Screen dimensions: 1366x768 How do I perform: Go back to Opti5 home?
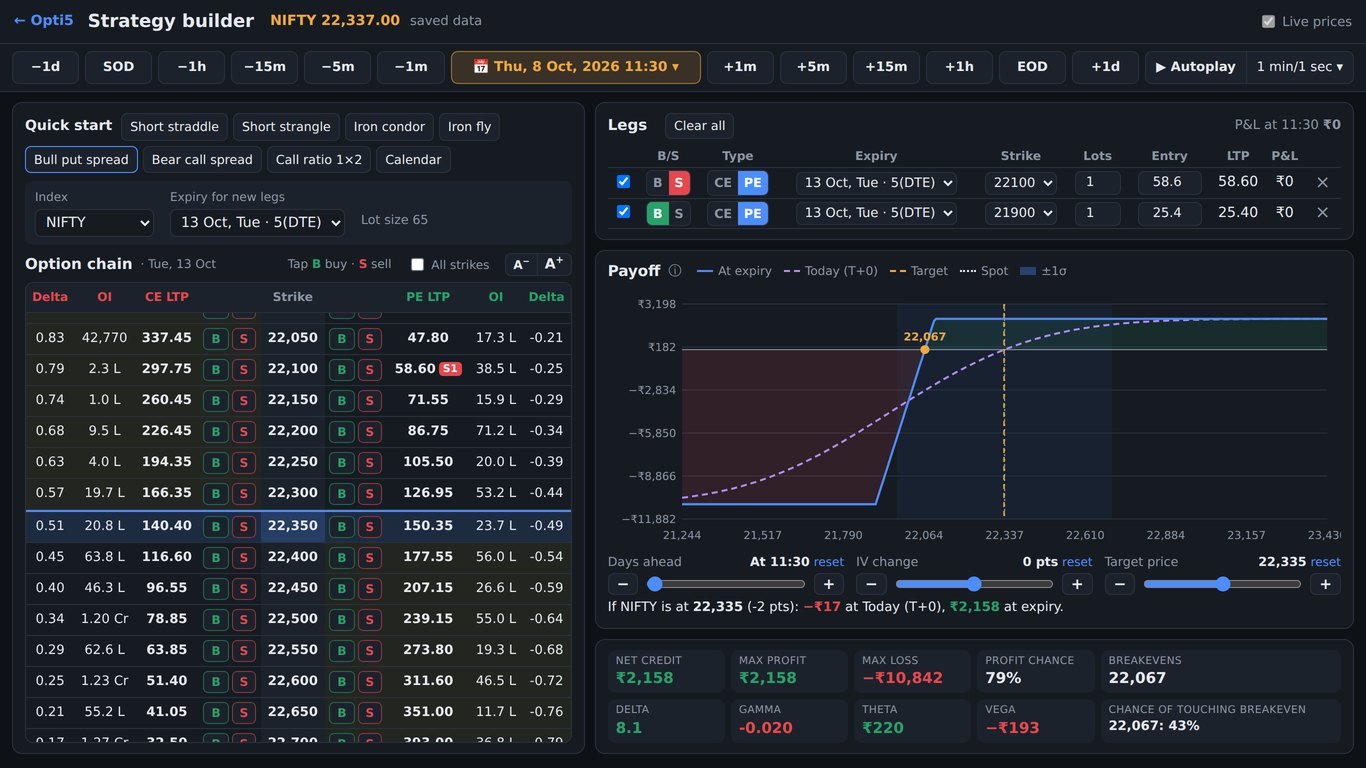click(43, 20)
